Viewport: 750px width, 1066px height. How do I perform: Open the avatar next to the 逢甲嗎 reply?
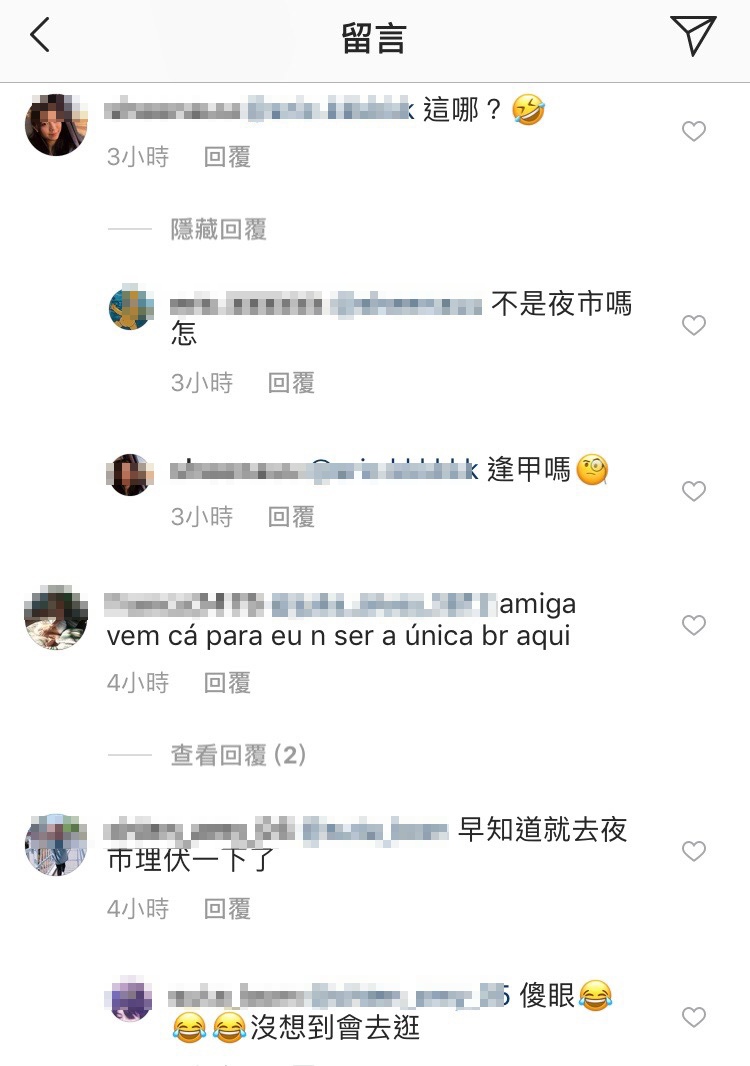[130, 474]
